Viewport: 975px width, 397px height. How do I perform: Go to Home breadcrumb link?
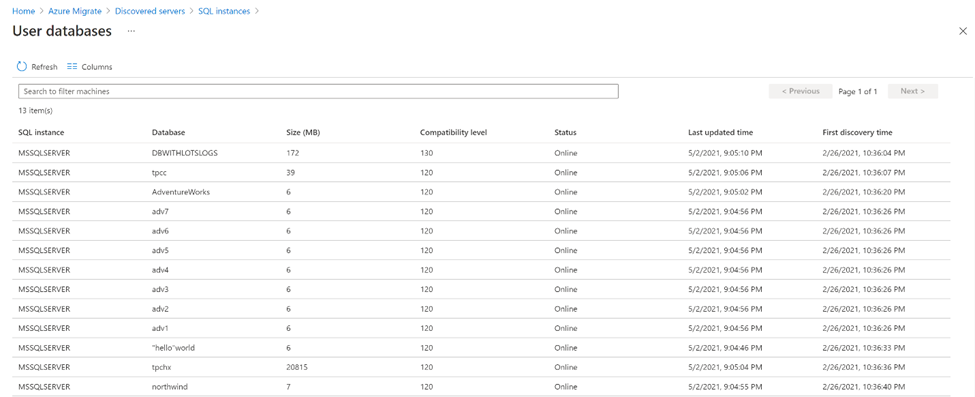coord(24,11)
